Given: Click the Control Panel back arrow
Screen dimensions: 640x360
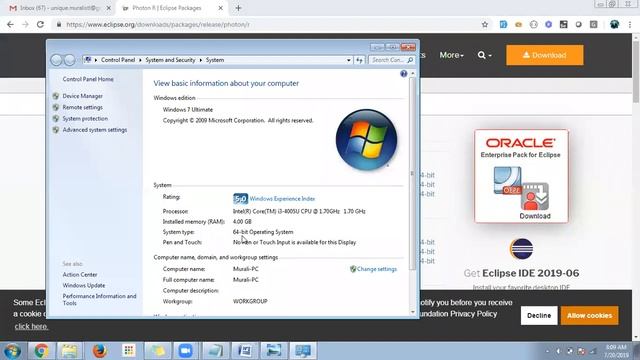Looking at the screenshot, I should coord(56,60).
